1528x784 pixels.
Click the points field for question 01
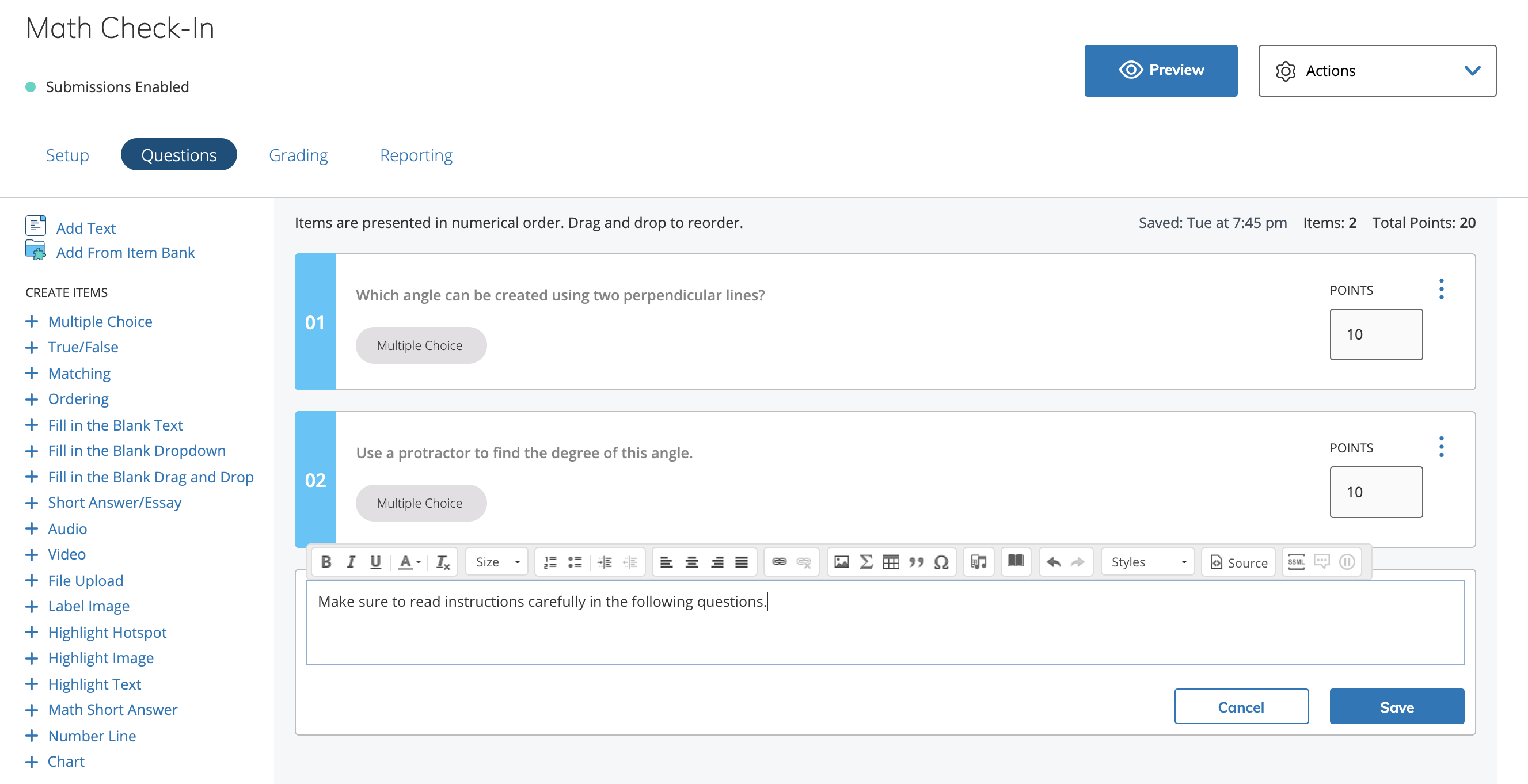[x=1375, y=334]
